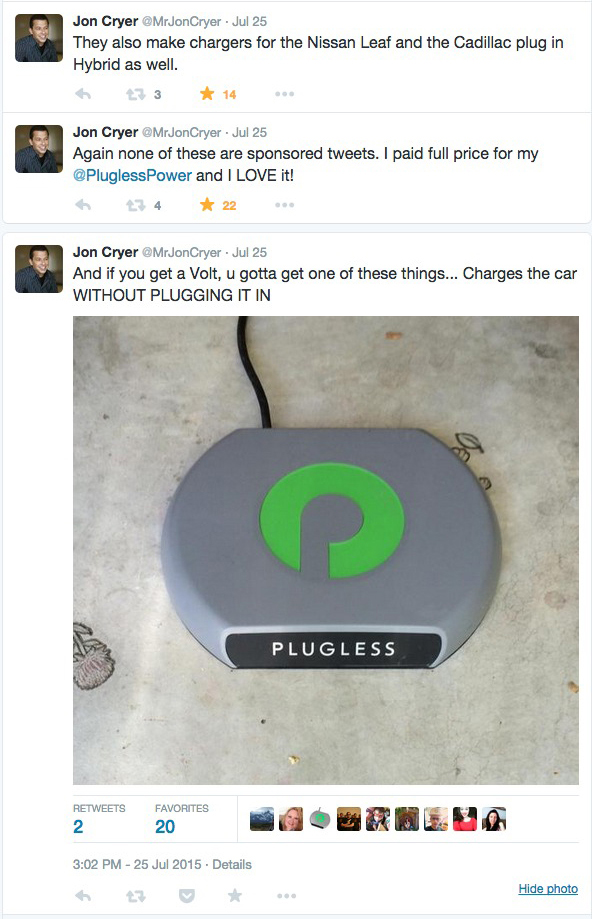
Task: View the 20 favorites list
Action: click(x=182, y=819)
